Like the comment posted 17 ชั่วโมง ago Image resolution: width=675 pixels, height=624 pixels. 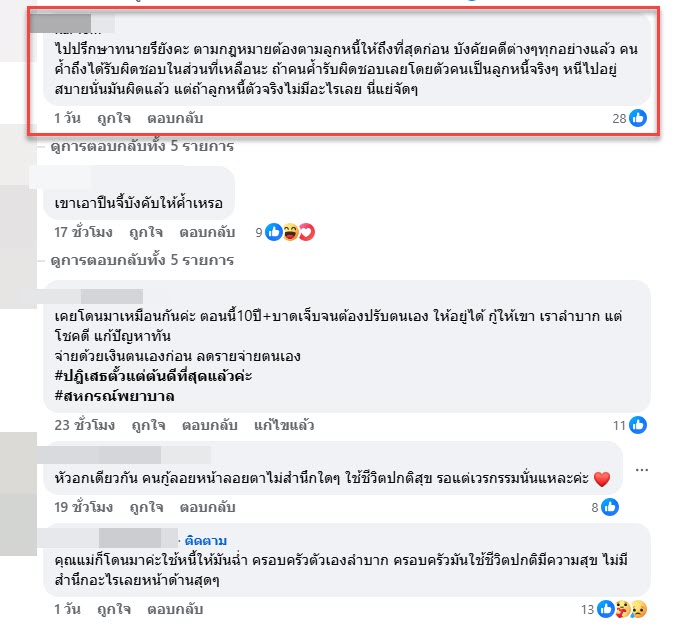coord(146,232)
